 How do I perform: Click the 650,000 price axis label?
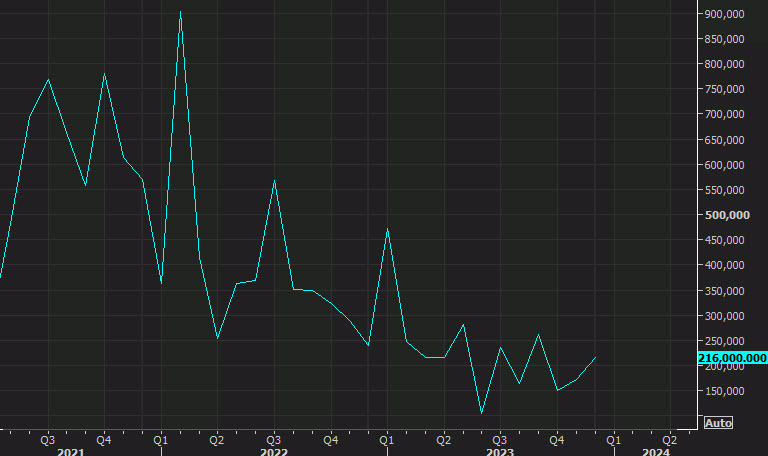point(724,140)
